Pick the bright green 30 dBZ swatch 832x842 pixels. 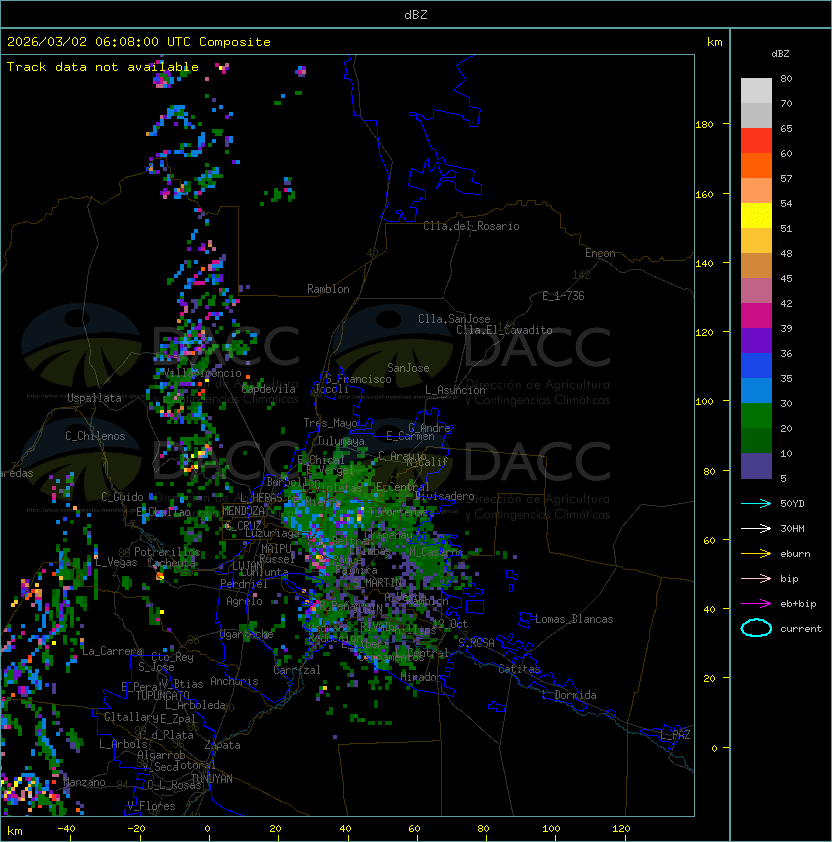[756, 416]
